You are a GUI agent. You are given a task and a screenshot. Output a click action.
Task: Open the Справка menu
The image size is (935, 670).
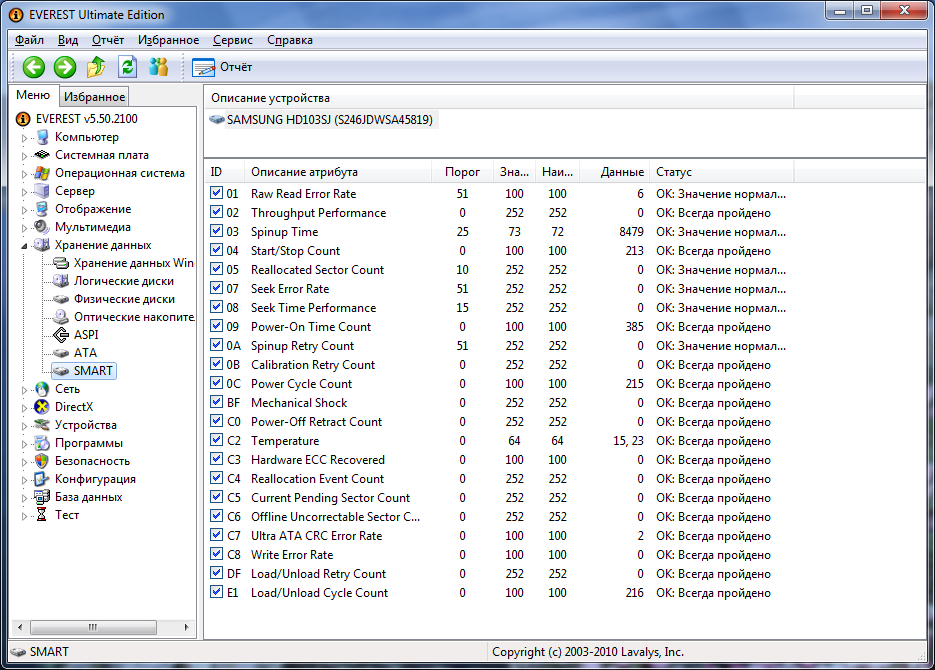coord(290,40)
